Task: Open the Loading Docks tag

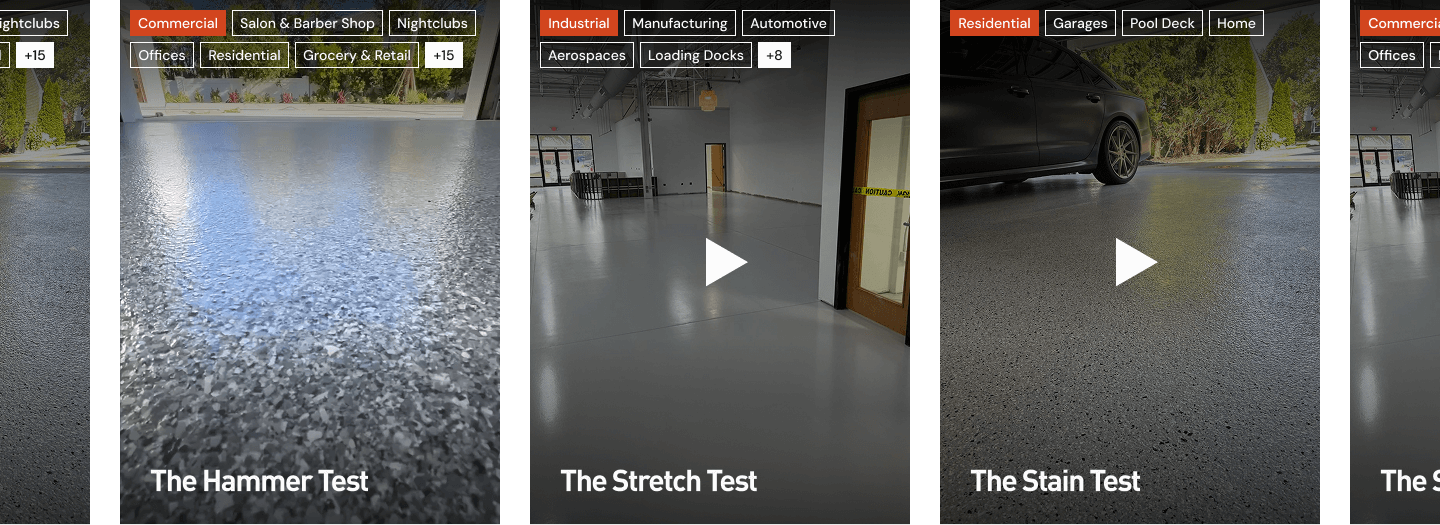Action: pyautogui.click(x=696, y=55)
